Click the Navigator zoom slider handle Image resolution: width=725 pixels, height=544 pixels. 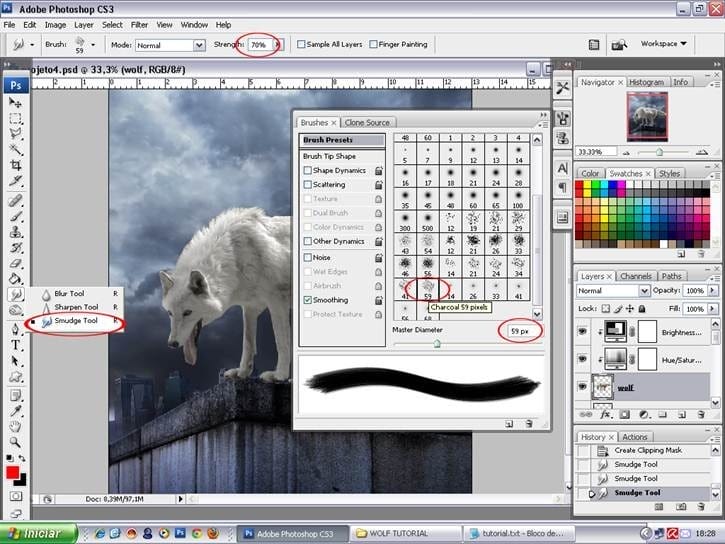pyautogui.click(x=659, y=152)
